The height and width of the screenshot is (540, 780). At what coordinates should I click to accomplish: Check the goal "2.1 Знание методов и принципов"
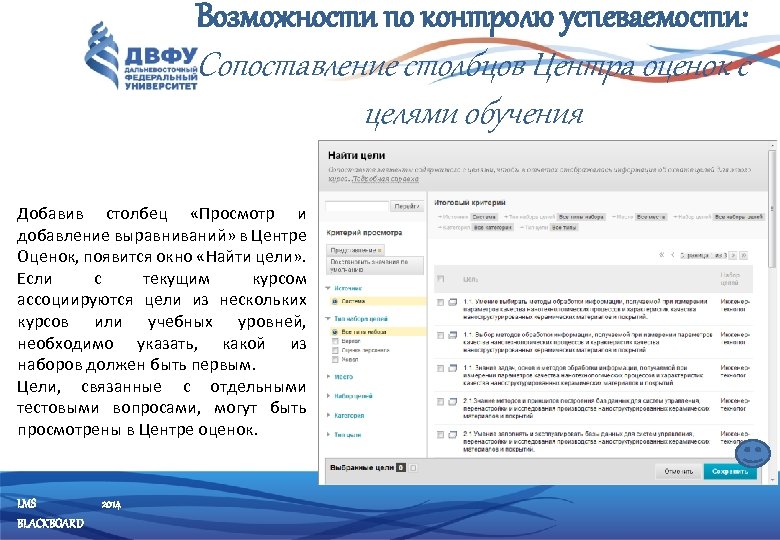pyautogui.click(x=440, y=401)
